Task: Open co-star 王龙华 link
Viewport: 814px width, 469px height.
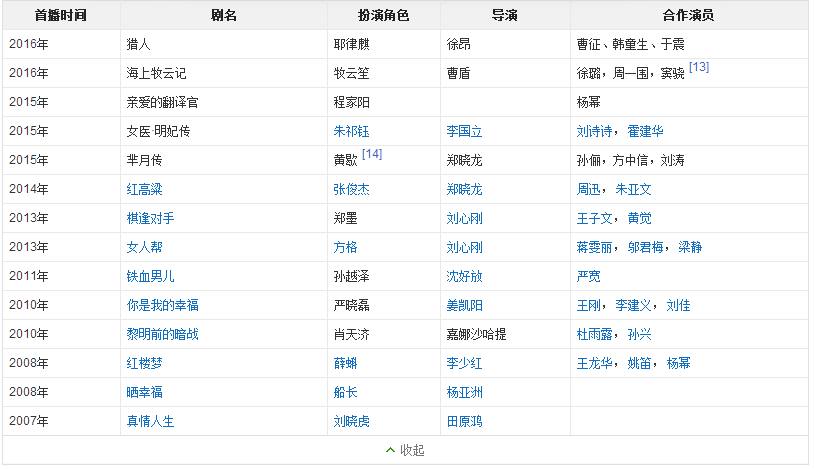Action: [x=594, y=364]
